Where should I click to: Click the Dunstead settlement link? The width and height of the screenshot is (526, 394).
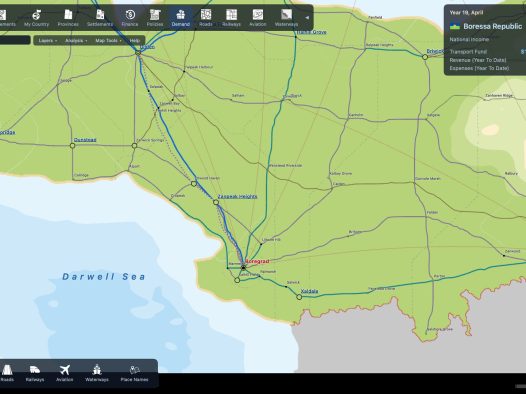point(85,140)
